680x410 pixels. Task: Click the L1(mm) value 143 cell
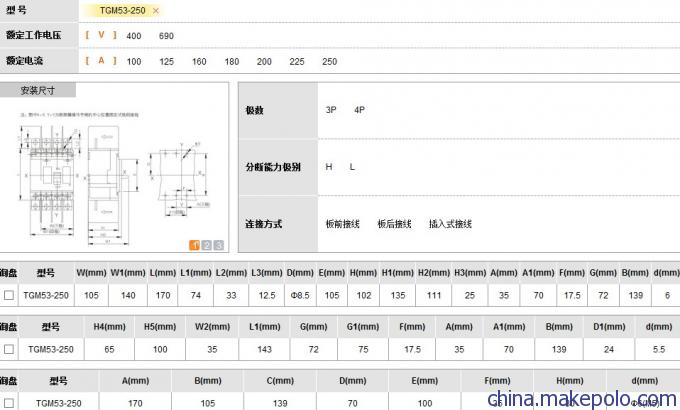coord(265,349)
